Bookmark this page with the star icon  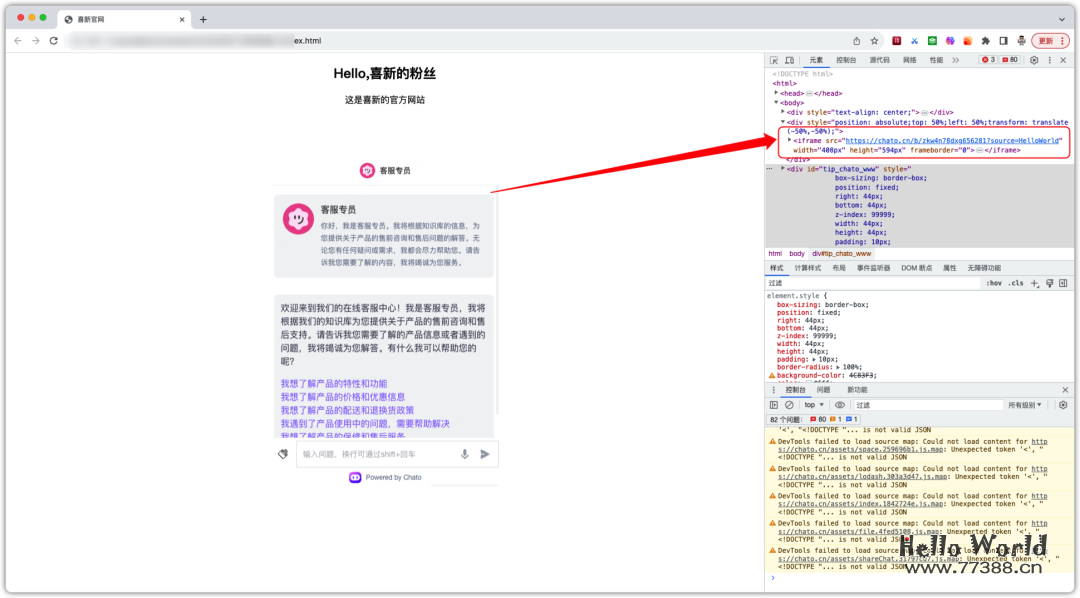tap(874, 41)
